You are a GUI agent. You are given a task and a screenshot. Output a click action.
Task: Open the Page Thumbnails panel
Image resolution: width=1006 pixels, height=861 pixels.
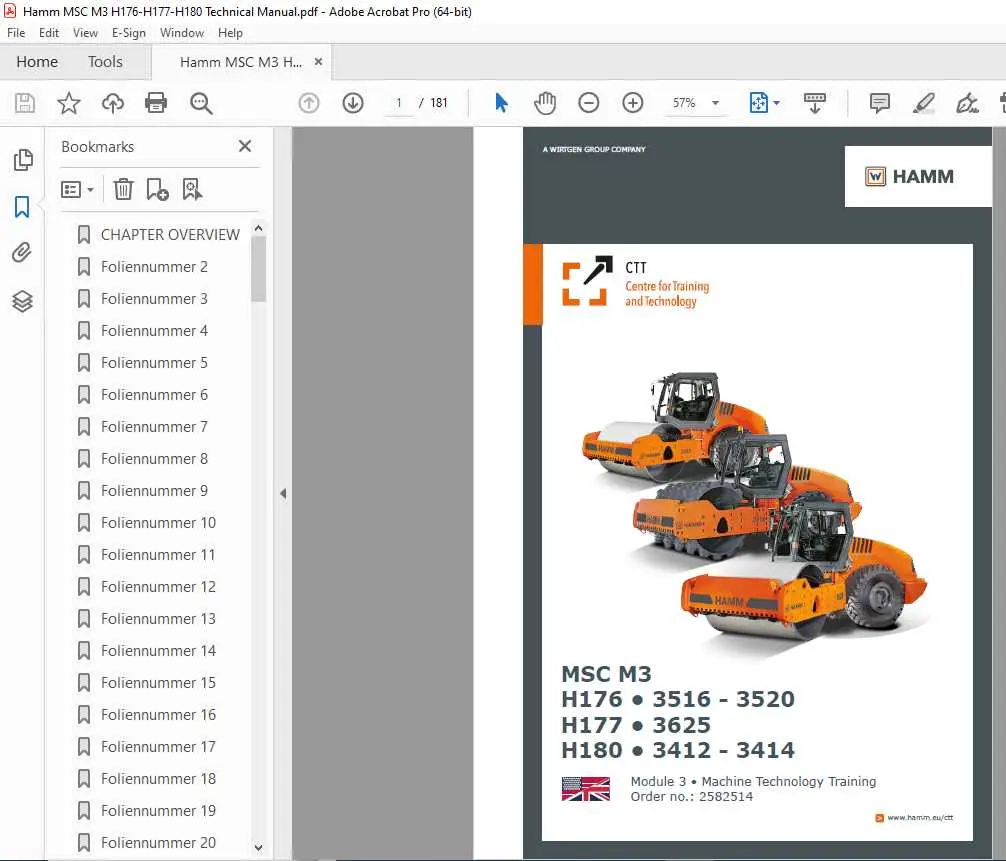tap(22, 160)
